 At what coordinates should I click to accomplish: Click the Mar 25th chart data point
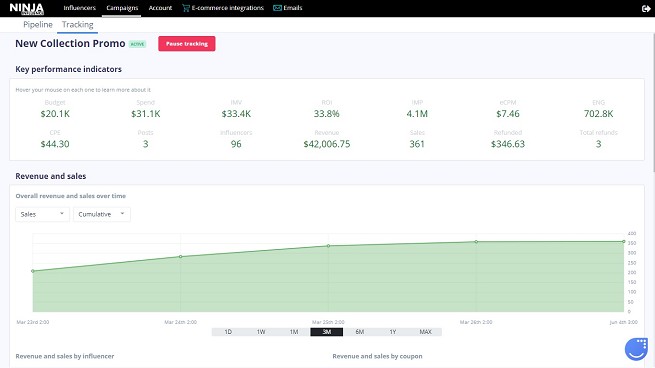pyautogui.click(x=328, y=246)
